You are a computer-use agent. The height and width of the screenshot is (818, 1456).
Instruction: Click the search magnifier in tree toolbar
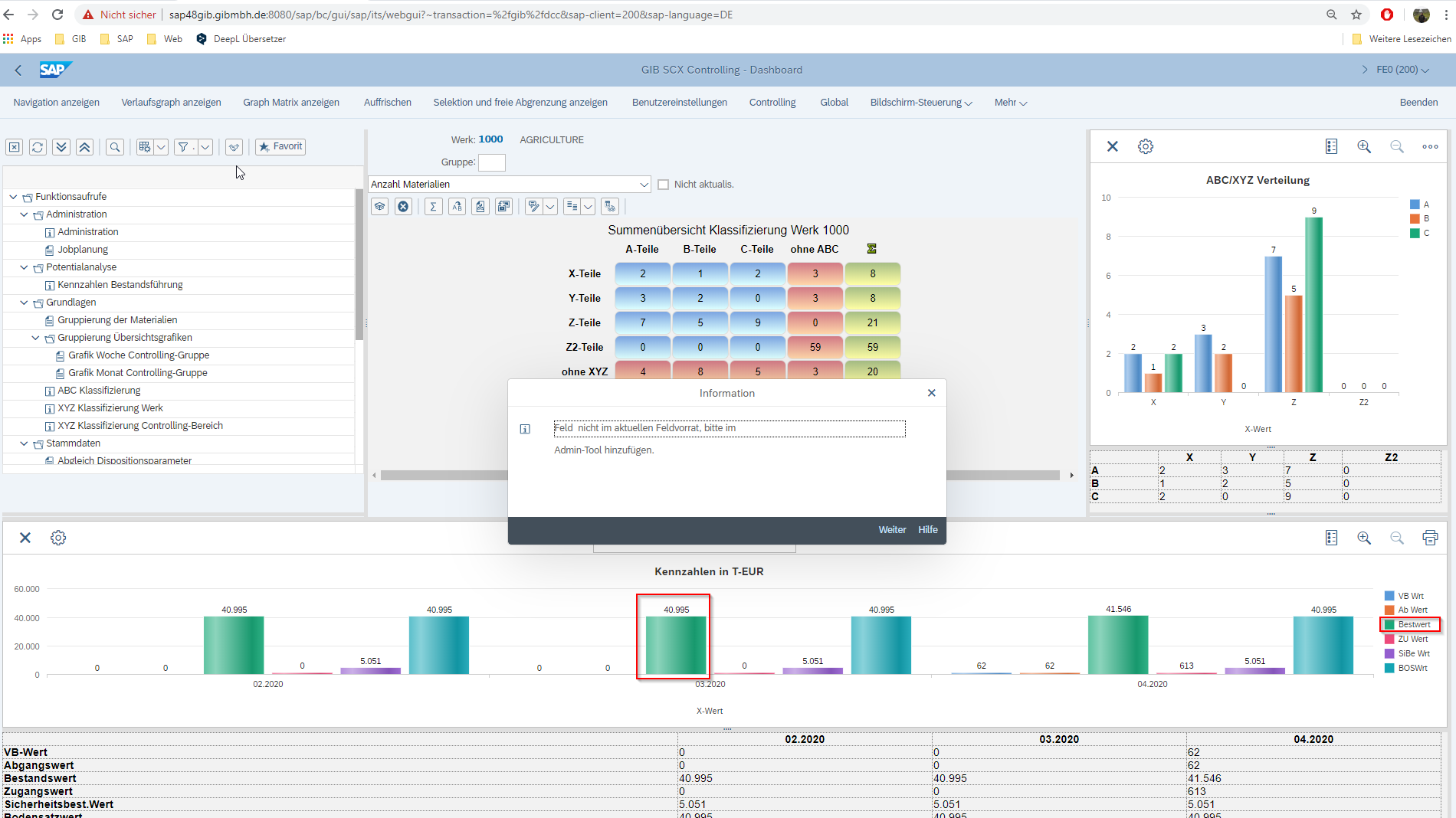point(115,147)
